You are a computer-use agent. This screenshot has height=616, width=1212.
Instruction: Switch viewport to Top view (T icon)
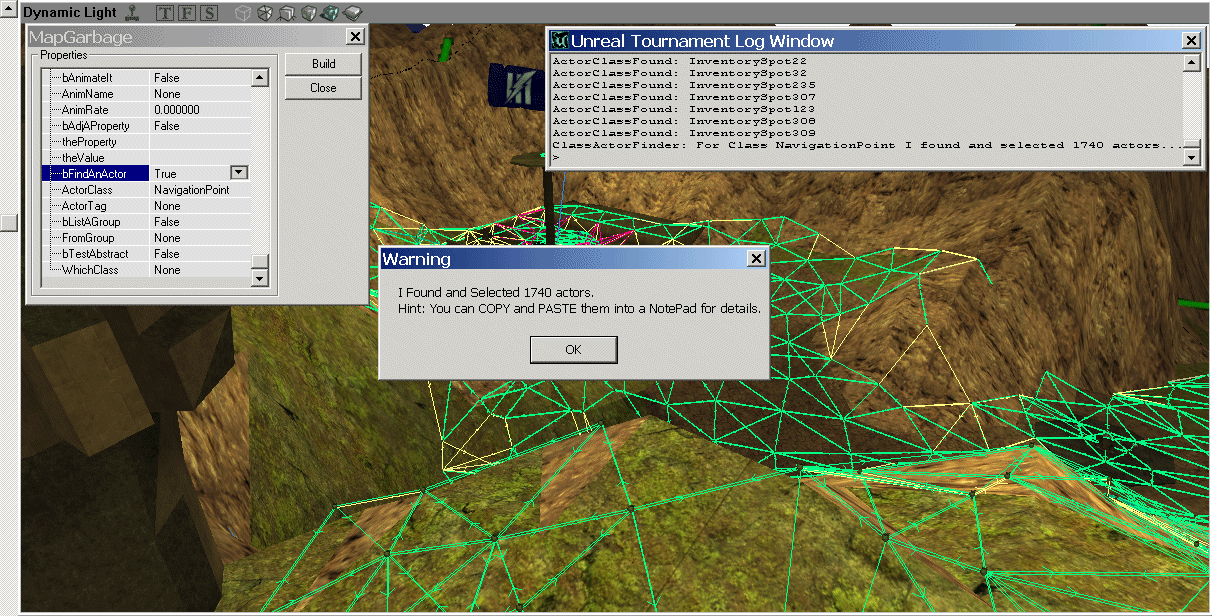point(165,13)
